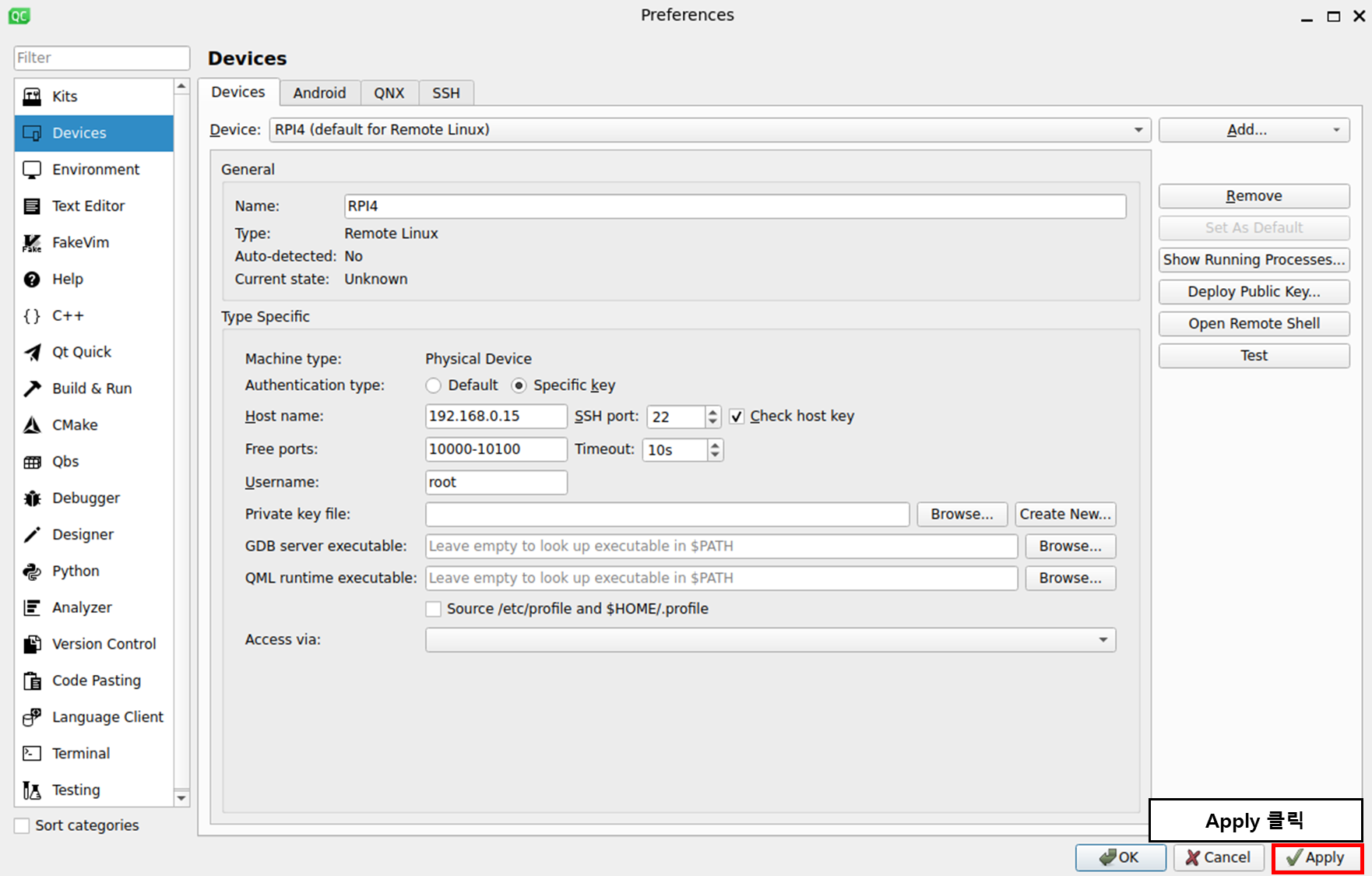Open the C++ braces icon
This screenshot has width=1372, height=876.
coord(32,316)
